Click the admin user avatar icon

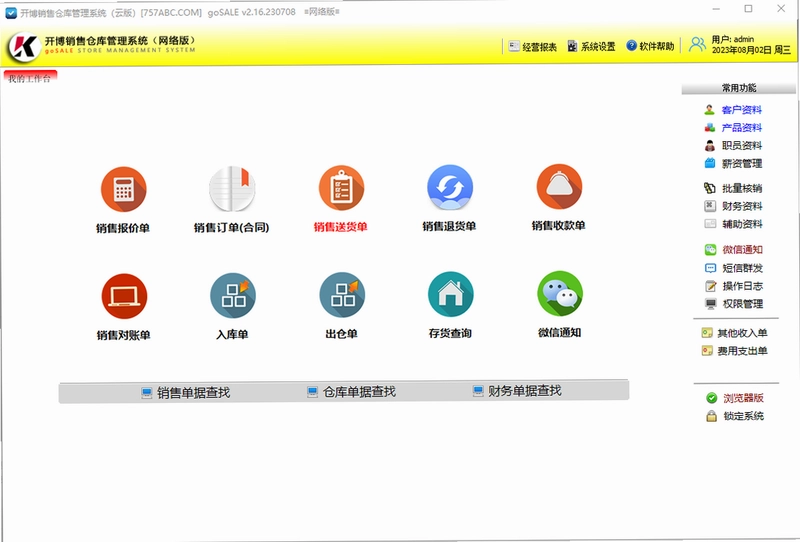click(697, 44)
